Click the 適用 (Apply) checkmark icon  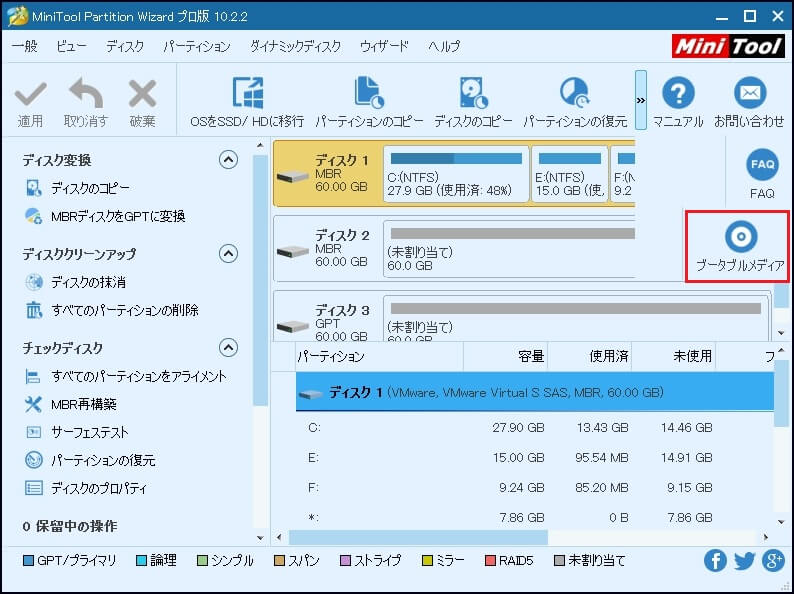coord(30,94)
